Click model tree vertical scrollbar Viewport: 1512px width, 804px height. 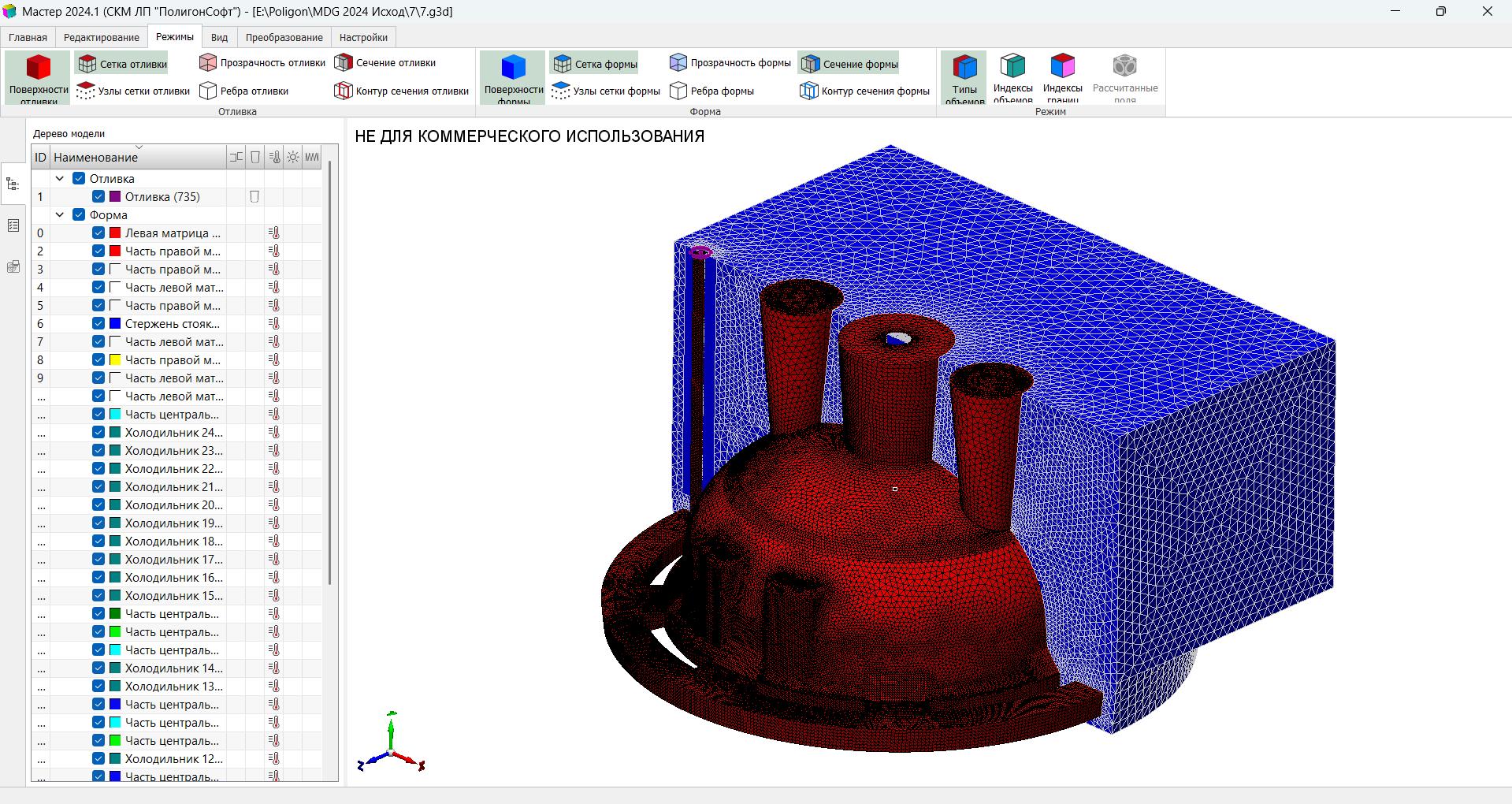tap(329, 373)
